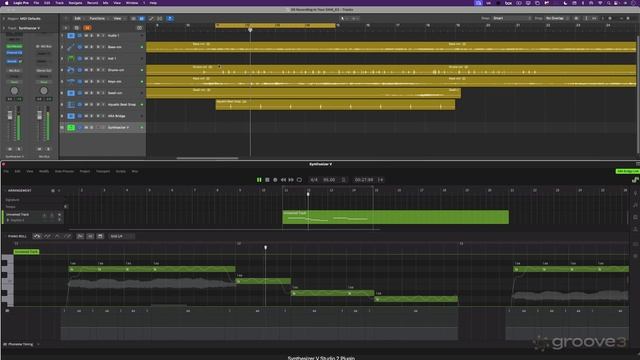Open Synthesizer V Modify menu

(44, 171)
